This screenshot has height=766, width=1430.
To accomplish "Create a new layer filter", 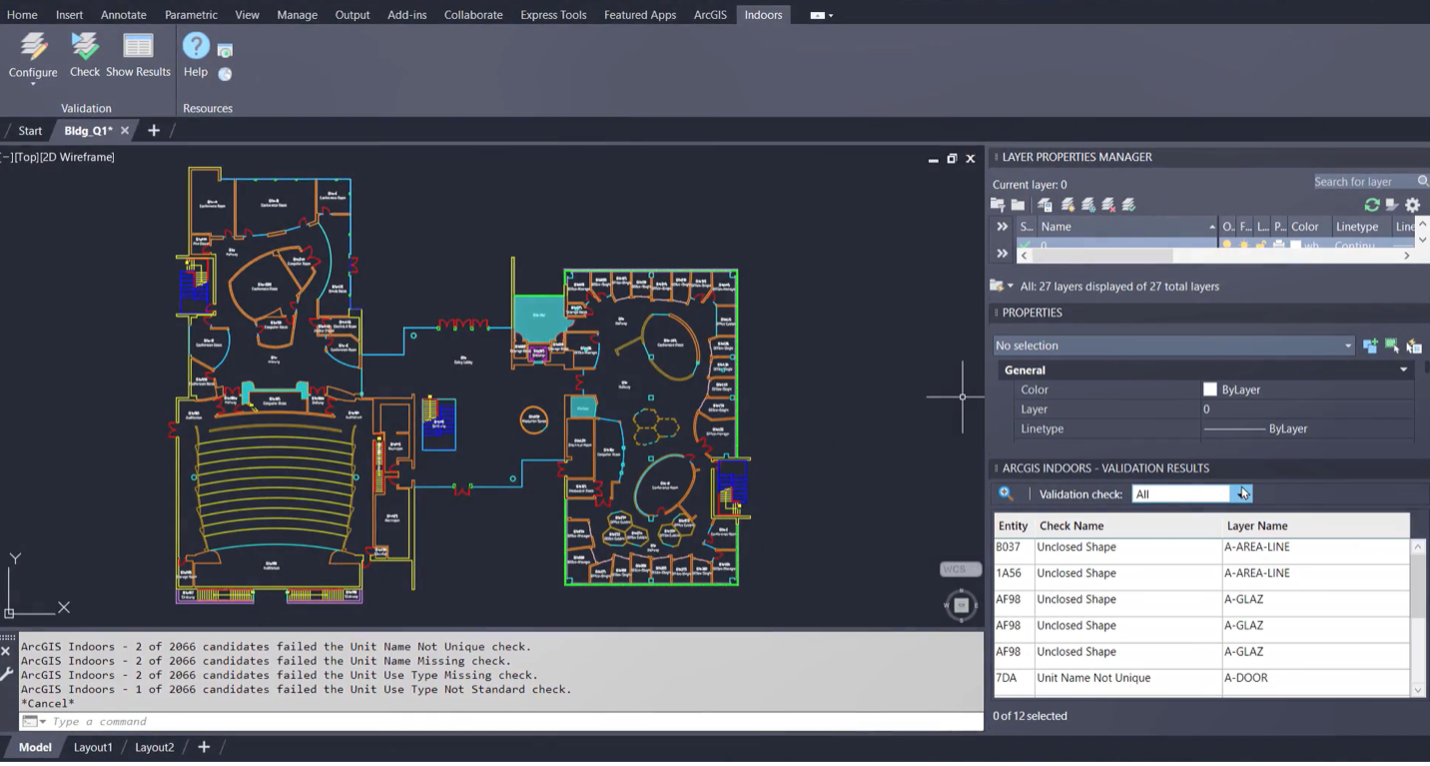I will (996, 204).
